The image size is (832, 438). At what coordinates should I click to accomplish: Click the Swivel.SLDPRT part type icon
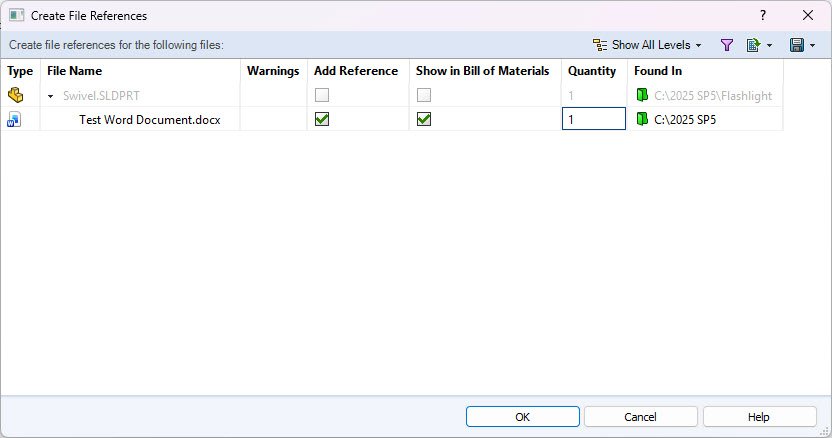15,95
